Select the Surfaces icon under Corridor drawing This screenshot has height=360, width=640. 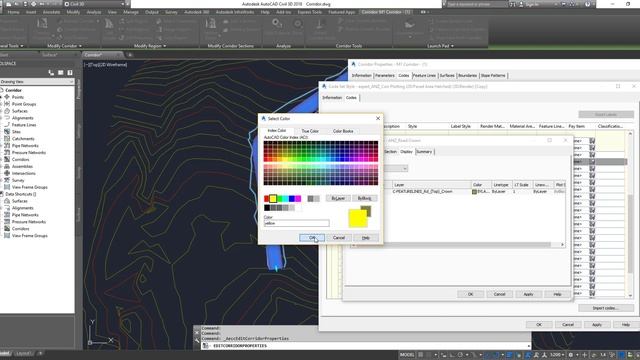[x=7, y=111]
